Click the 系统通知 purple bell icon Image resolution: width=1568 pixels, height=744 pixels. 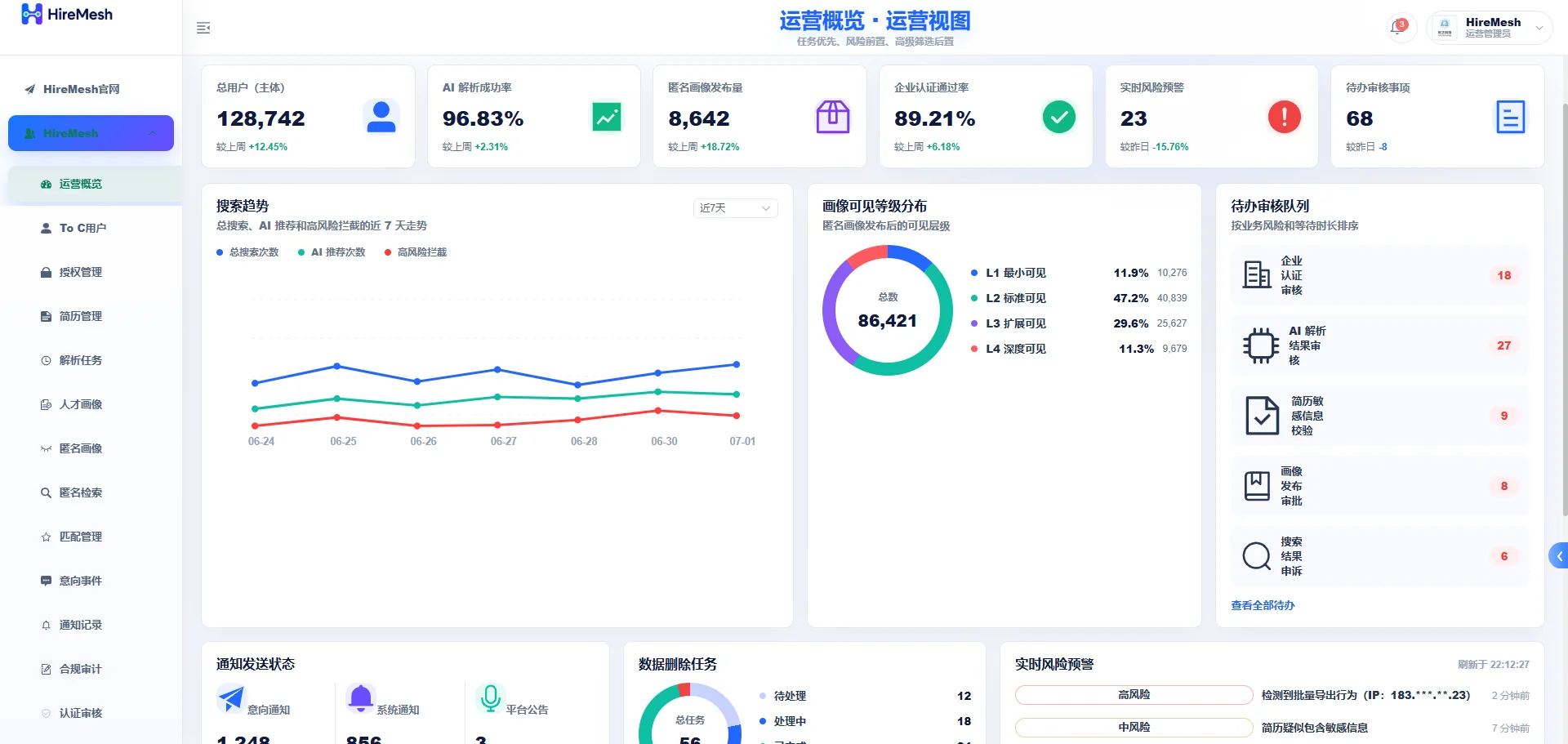[360, 698]
